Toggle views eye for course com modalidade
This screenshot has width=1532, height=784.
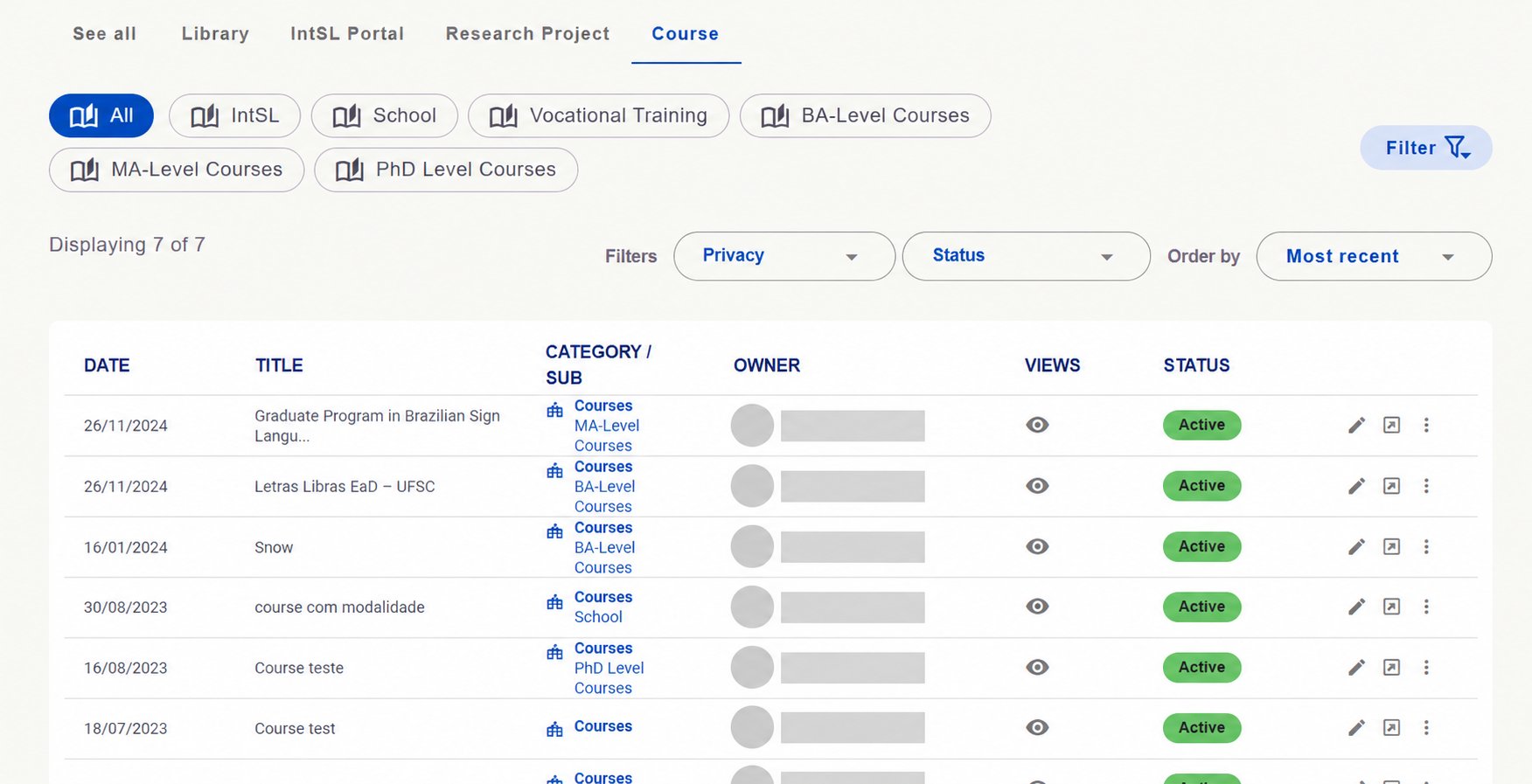1037,607
